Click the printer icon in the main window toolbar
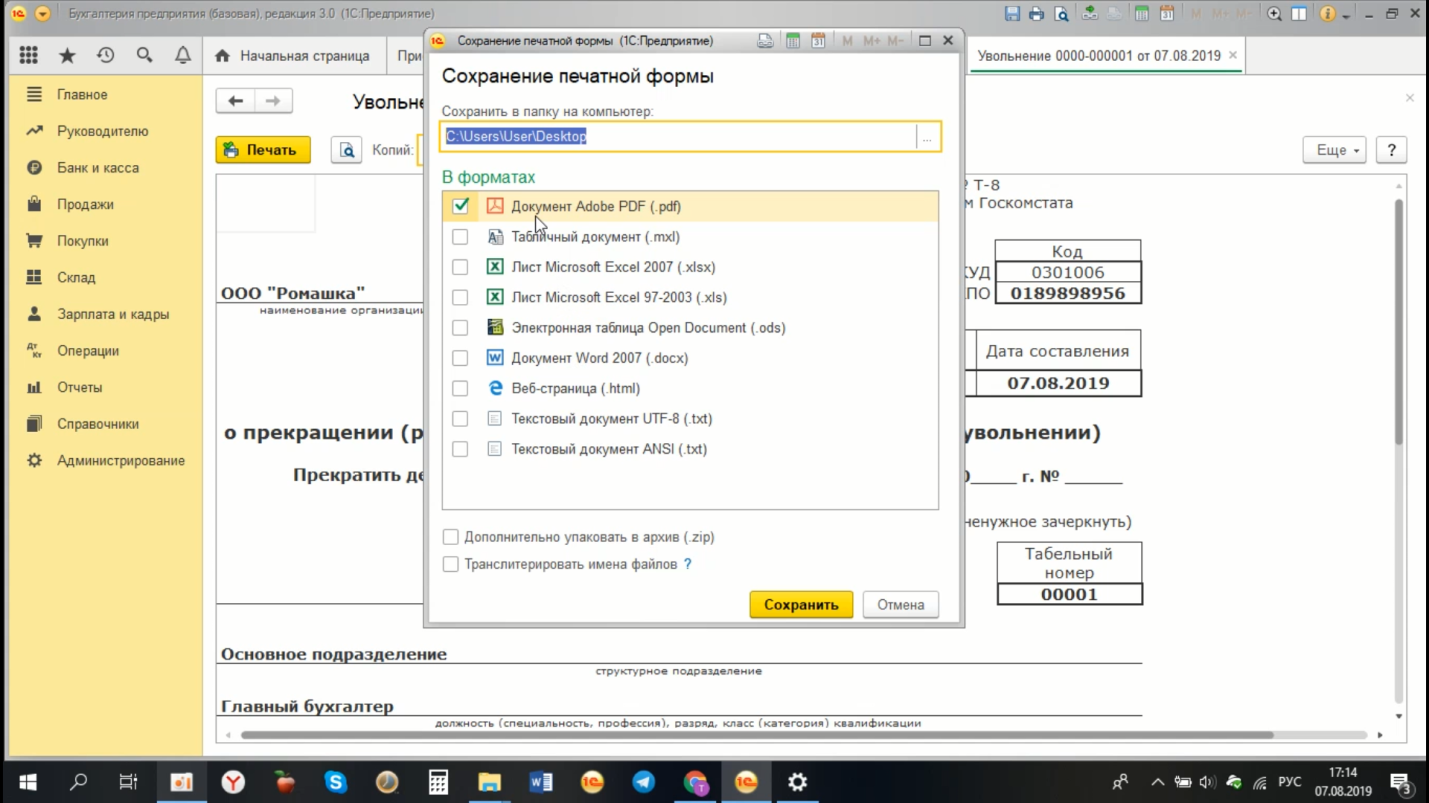 point(1036,14)
